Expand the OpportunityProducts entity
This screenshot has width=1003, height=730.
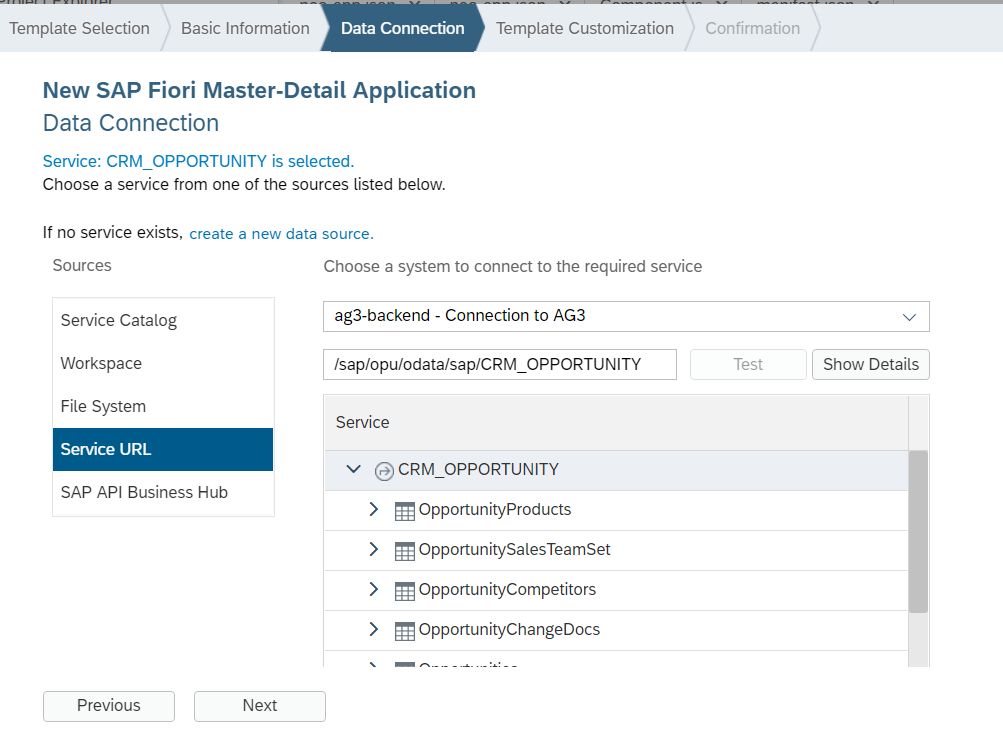pyautogui.click(x=374, y=509)
